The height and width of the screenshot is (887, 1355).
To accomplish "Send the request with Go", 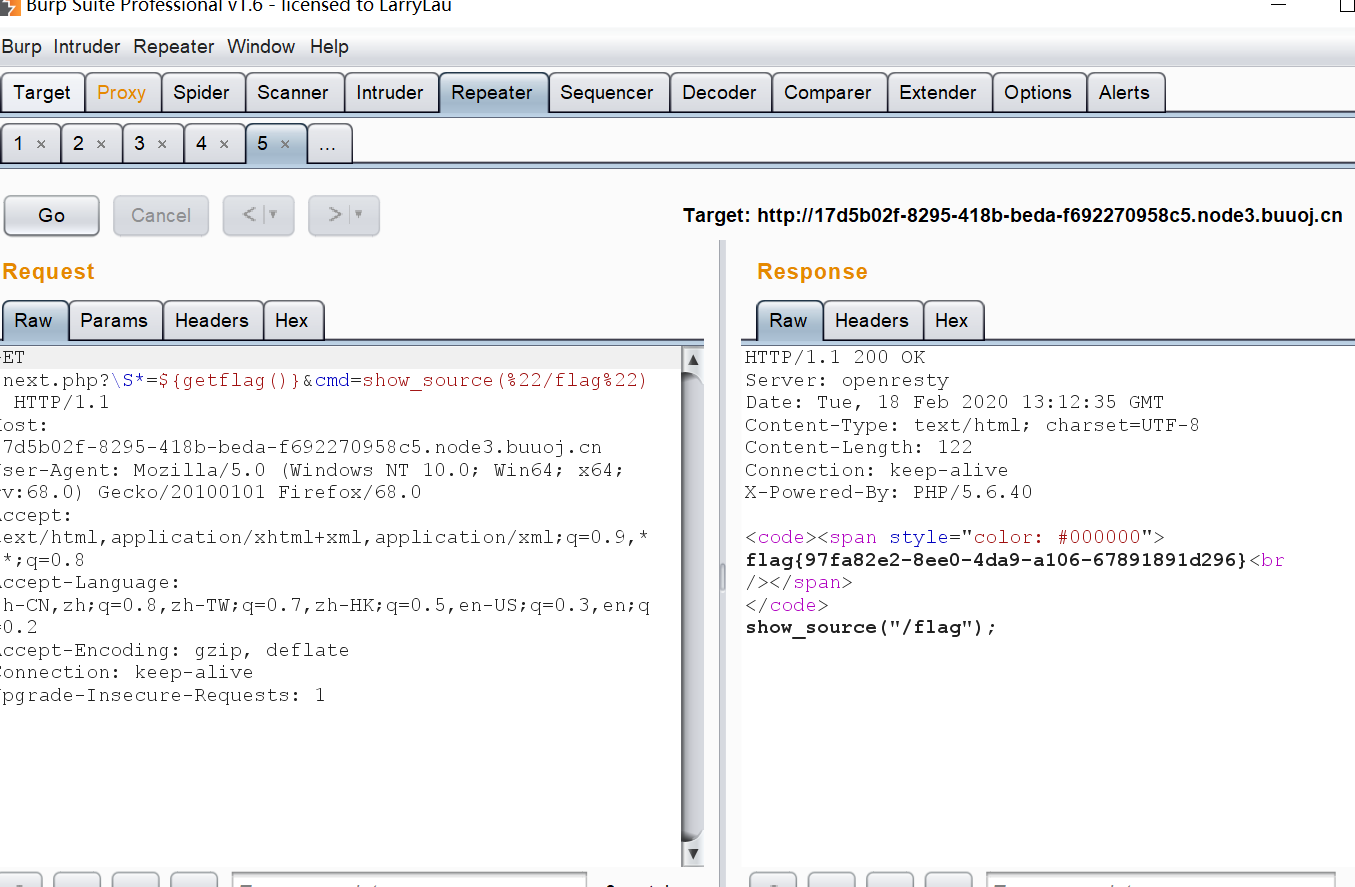I will click(52, 215).
